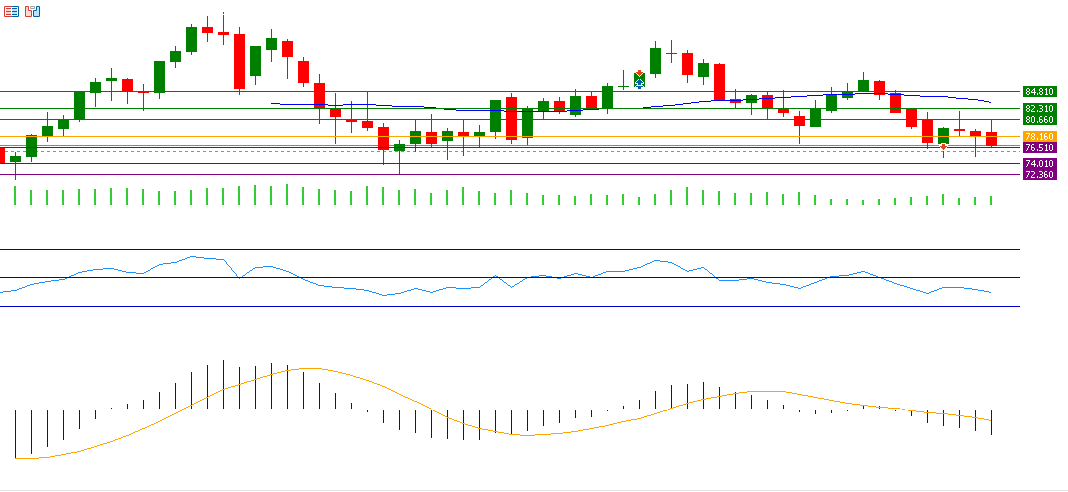1068x492 pixels.
Task: Click the lowest blue level line of oscillator
Action: pos(500,307)
